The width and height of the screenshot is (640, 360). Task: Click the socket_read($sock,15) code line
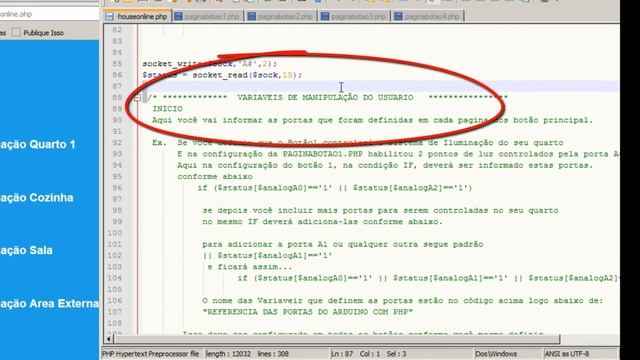(x=222, y=75)
